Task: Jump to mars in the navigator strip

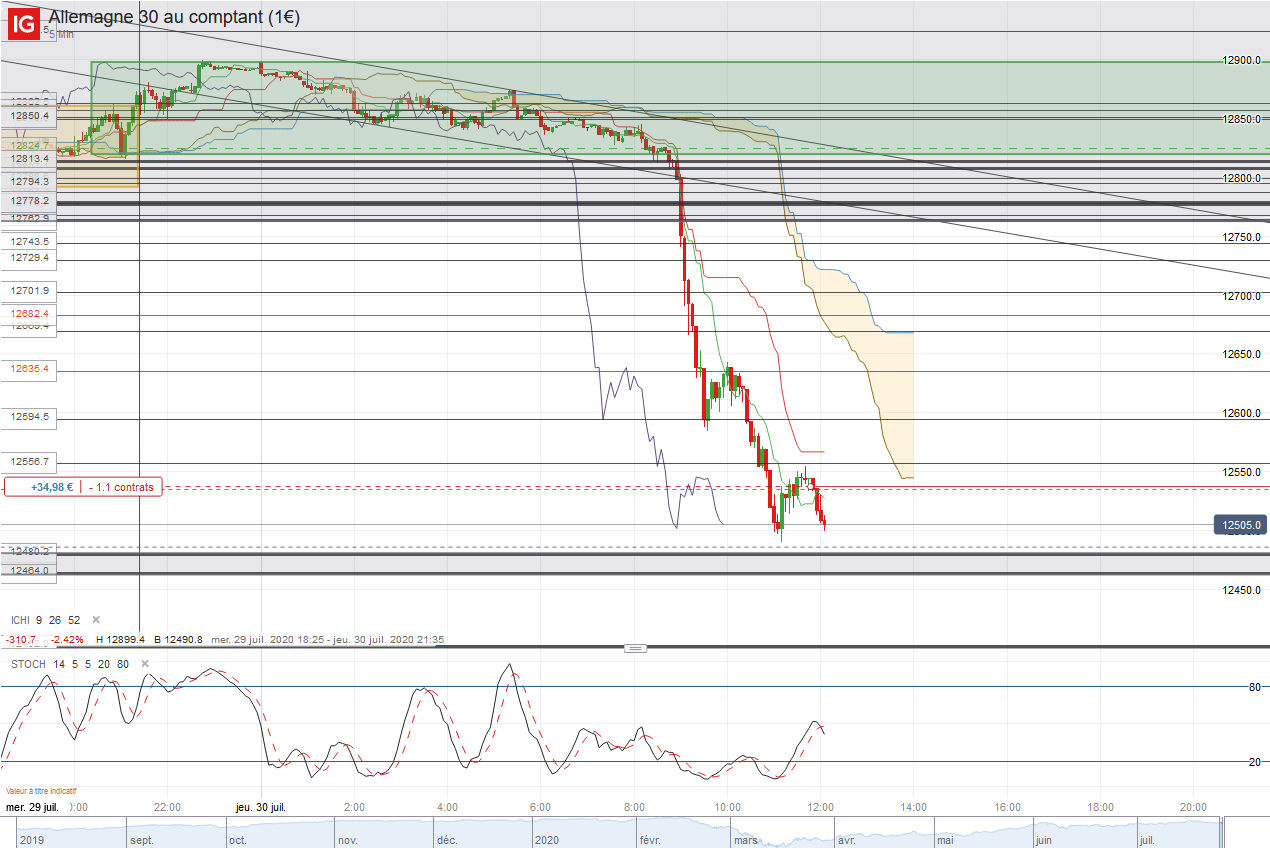Action: coord(746,841)
